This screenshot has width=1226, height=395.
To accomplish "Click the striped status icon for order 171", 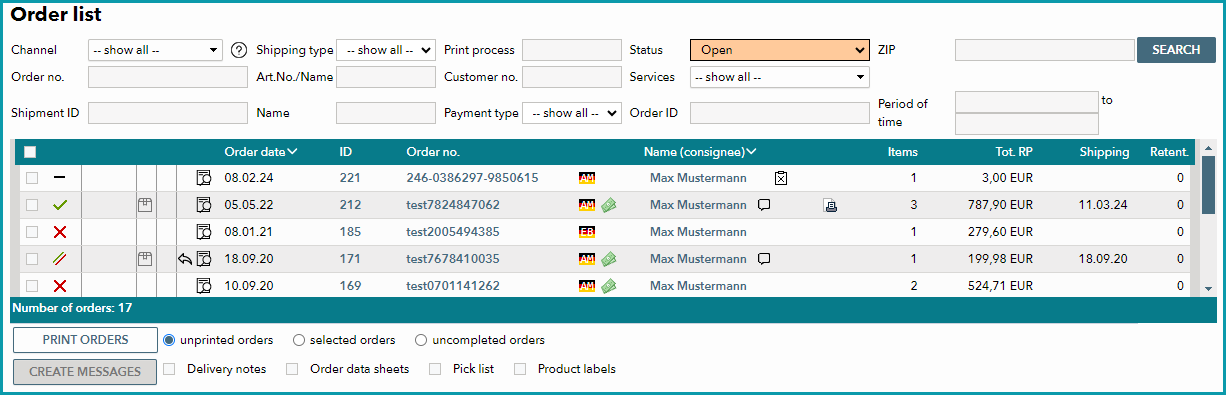I will point(59,259).
